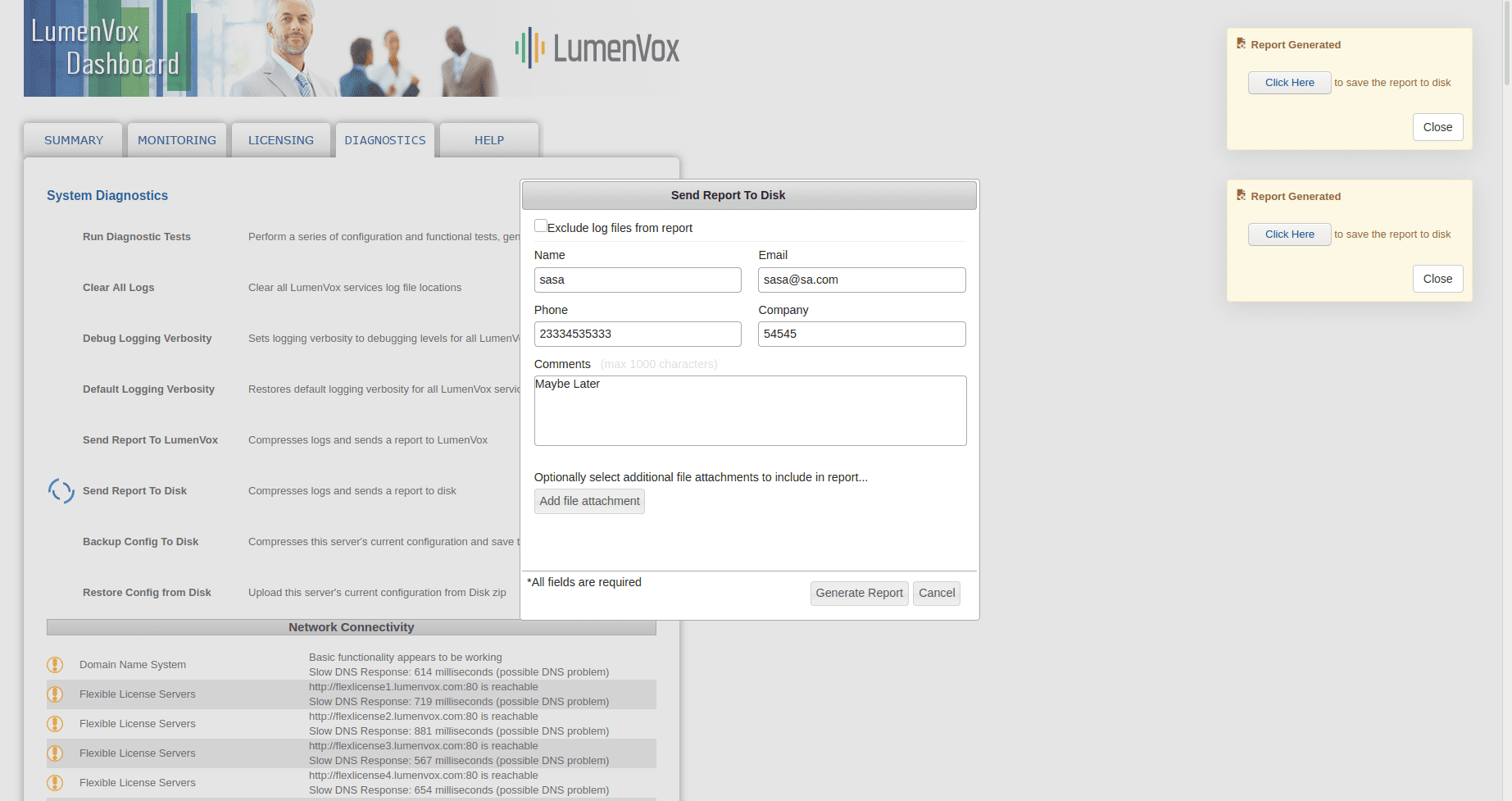Enable Exclude log files from report checkbox

[x=541, y=226]
